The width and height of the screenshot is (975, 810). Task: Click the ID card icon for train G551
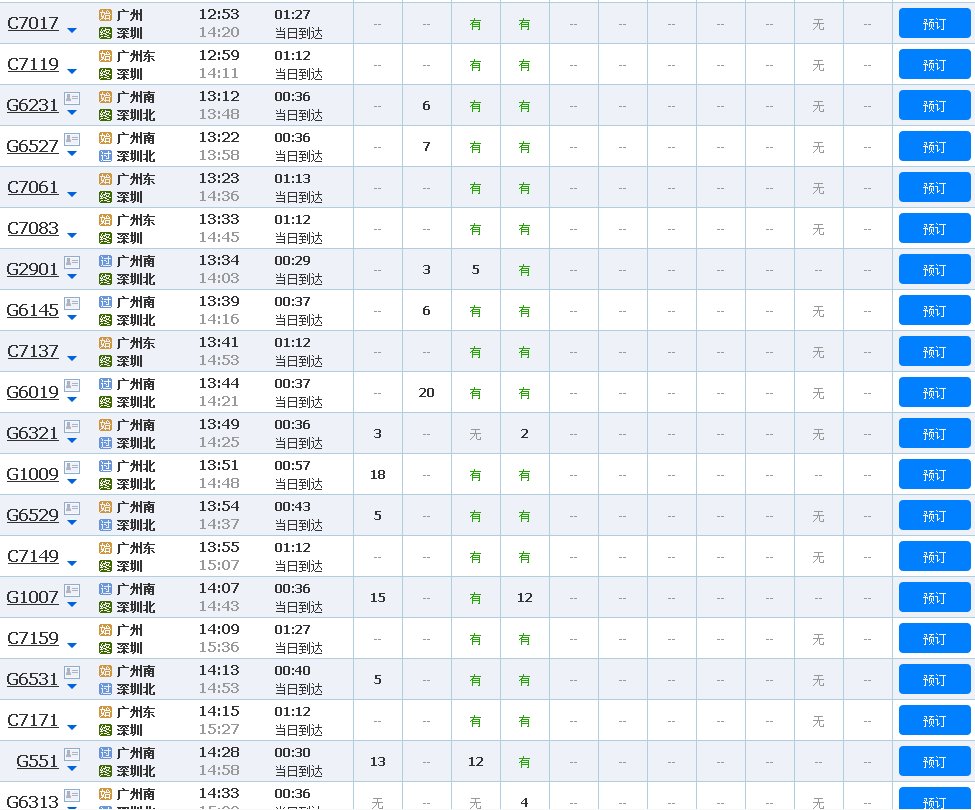pos(72,754)
